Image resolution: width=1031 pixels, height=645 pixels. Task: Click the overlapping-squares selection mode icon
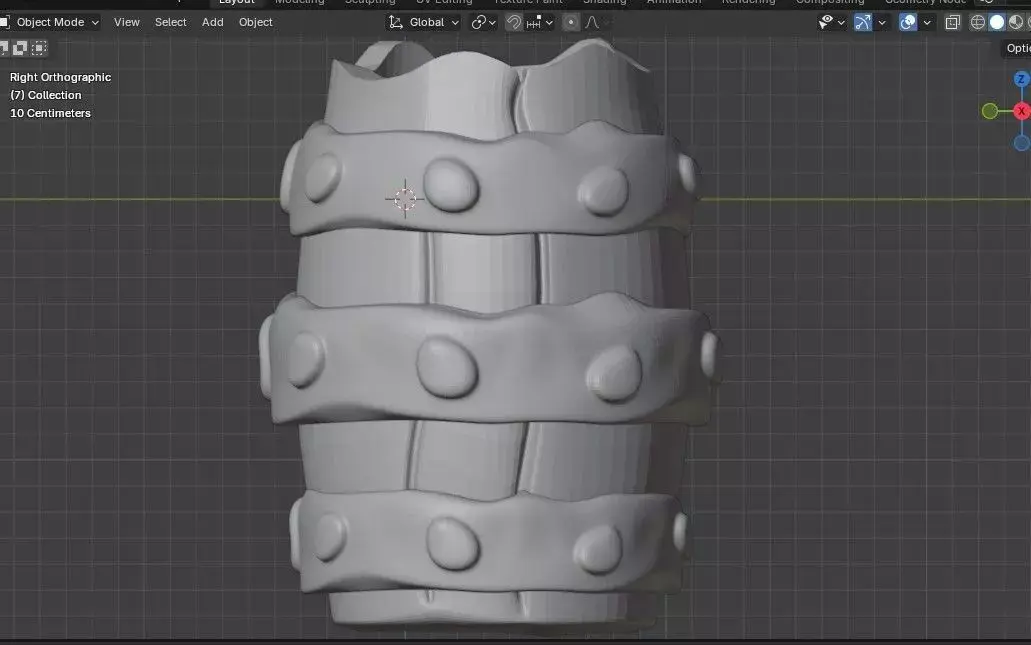20,48
